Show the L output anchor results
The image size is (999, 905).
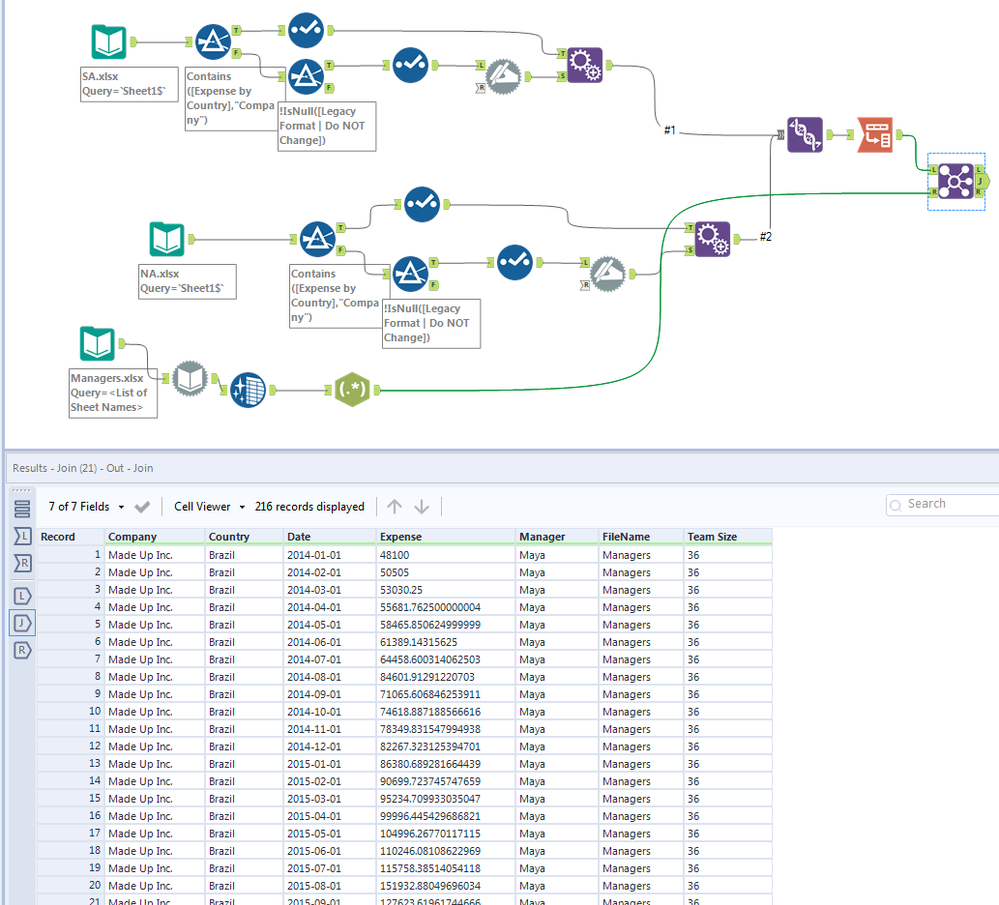coord(22,597)
